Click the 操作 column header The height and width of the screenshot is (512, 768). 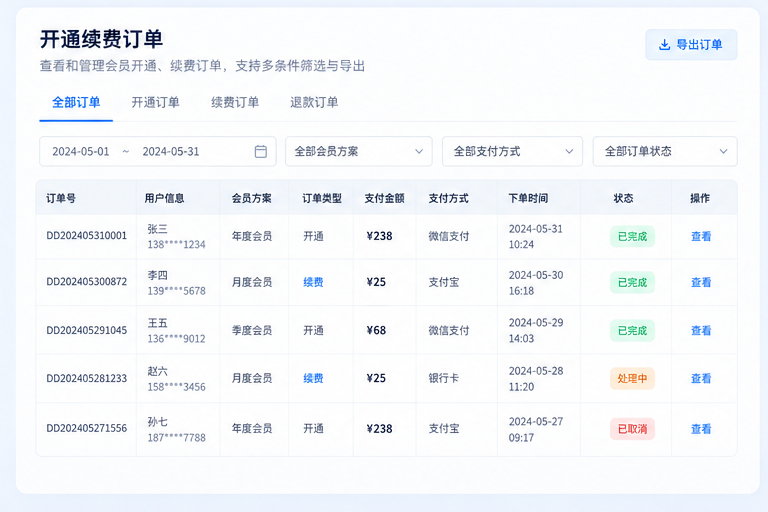(x=700, y=198)
